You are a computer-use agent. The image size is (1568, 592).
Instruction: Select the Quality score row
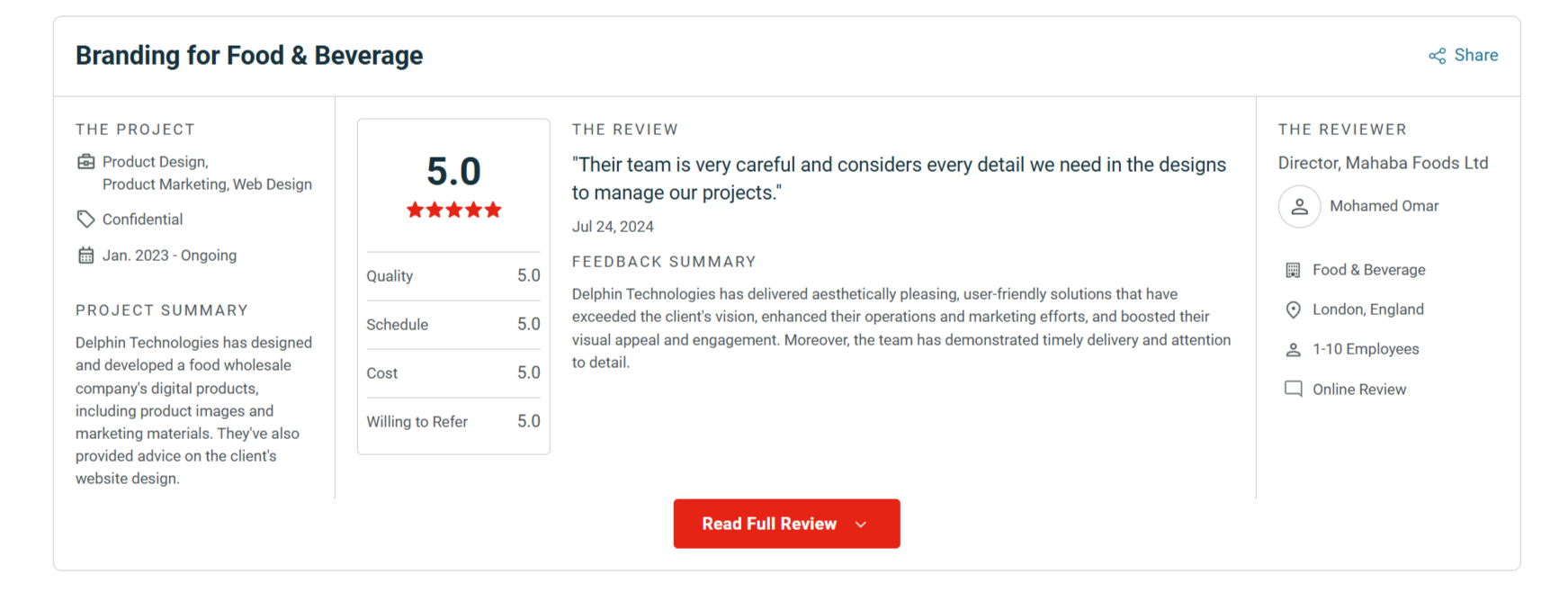tap(452, 276)
